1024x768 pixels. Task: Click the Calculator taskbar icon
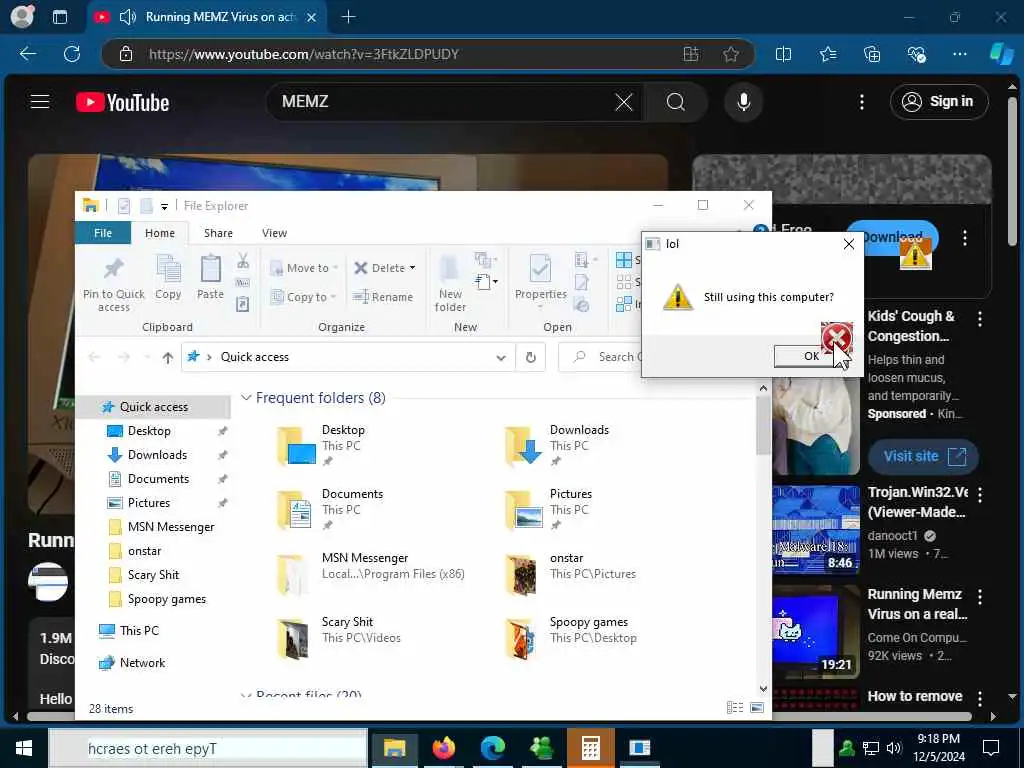tap(590, 748)
